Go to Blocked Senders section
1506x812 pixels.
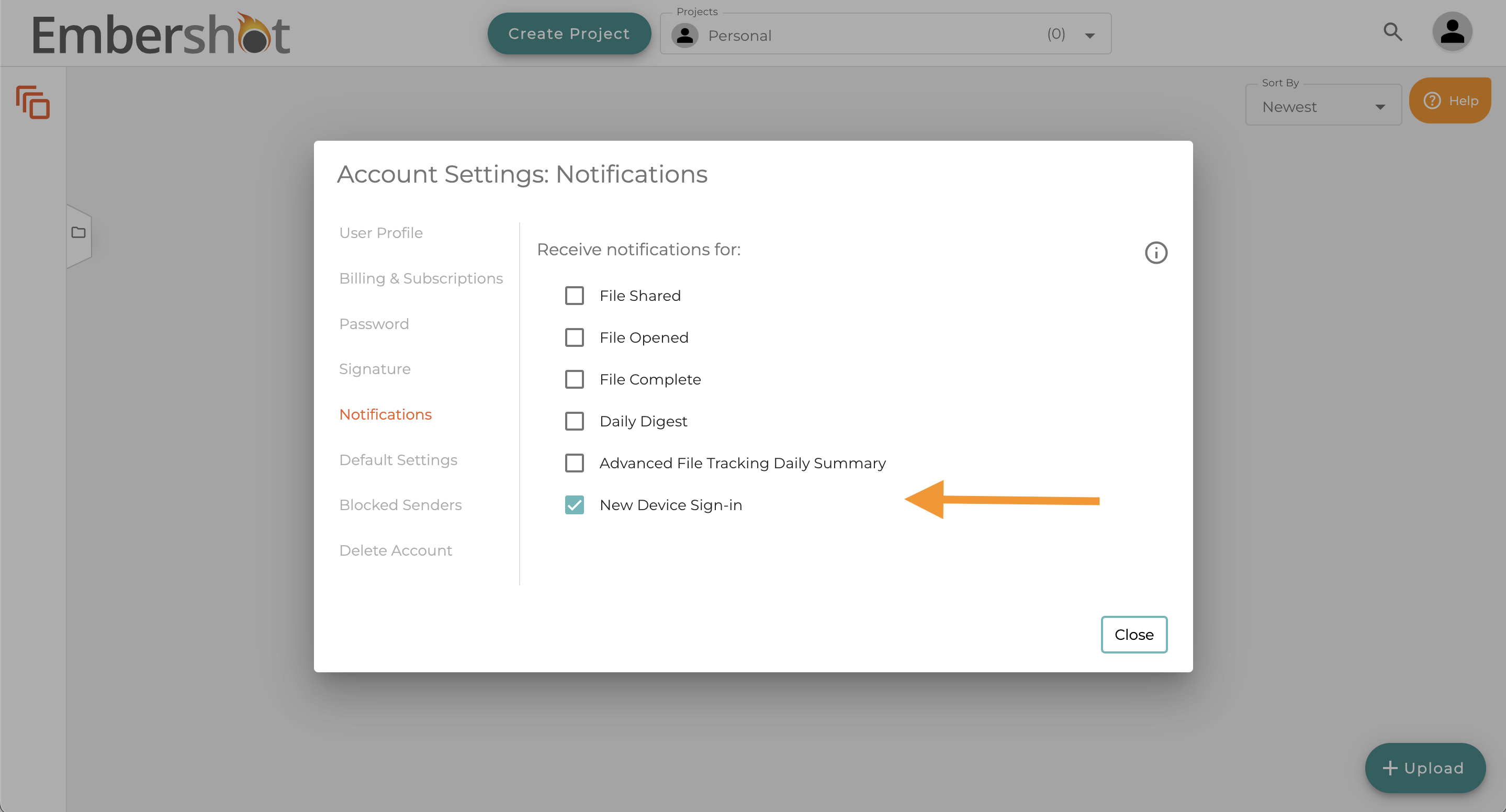coord(400,505)
